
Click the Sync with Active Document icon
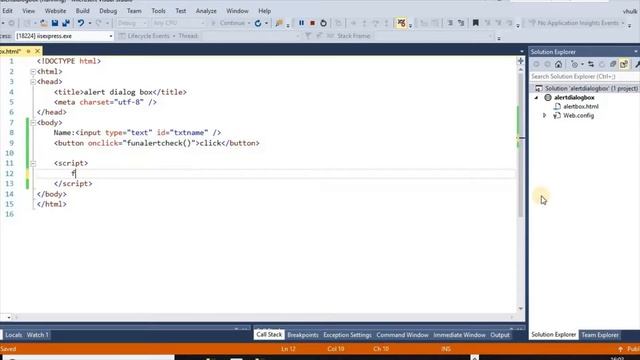pyautogui.click(x=591, y=64)
